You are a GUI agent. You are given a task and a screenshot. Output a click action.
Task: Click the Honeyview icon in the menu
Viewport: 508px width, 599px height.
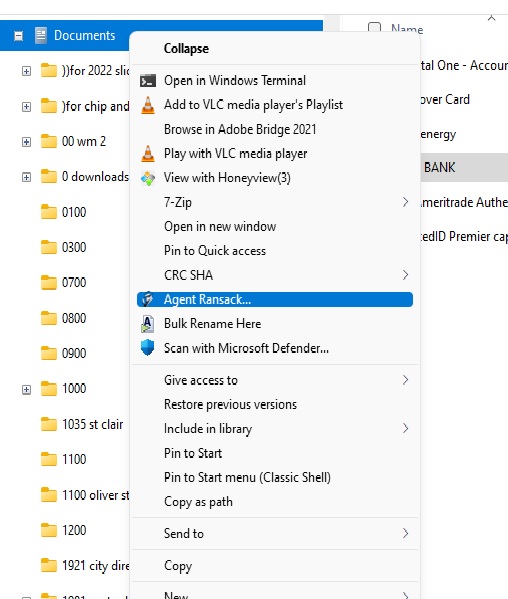148,178
